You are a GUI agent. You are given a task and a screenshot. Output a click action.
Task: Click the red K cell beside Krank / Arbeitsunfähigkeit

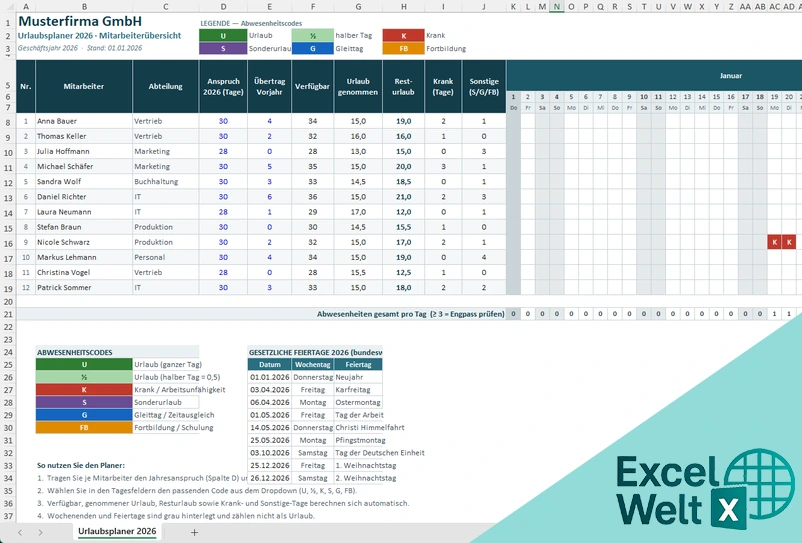[x=84, y=390]
